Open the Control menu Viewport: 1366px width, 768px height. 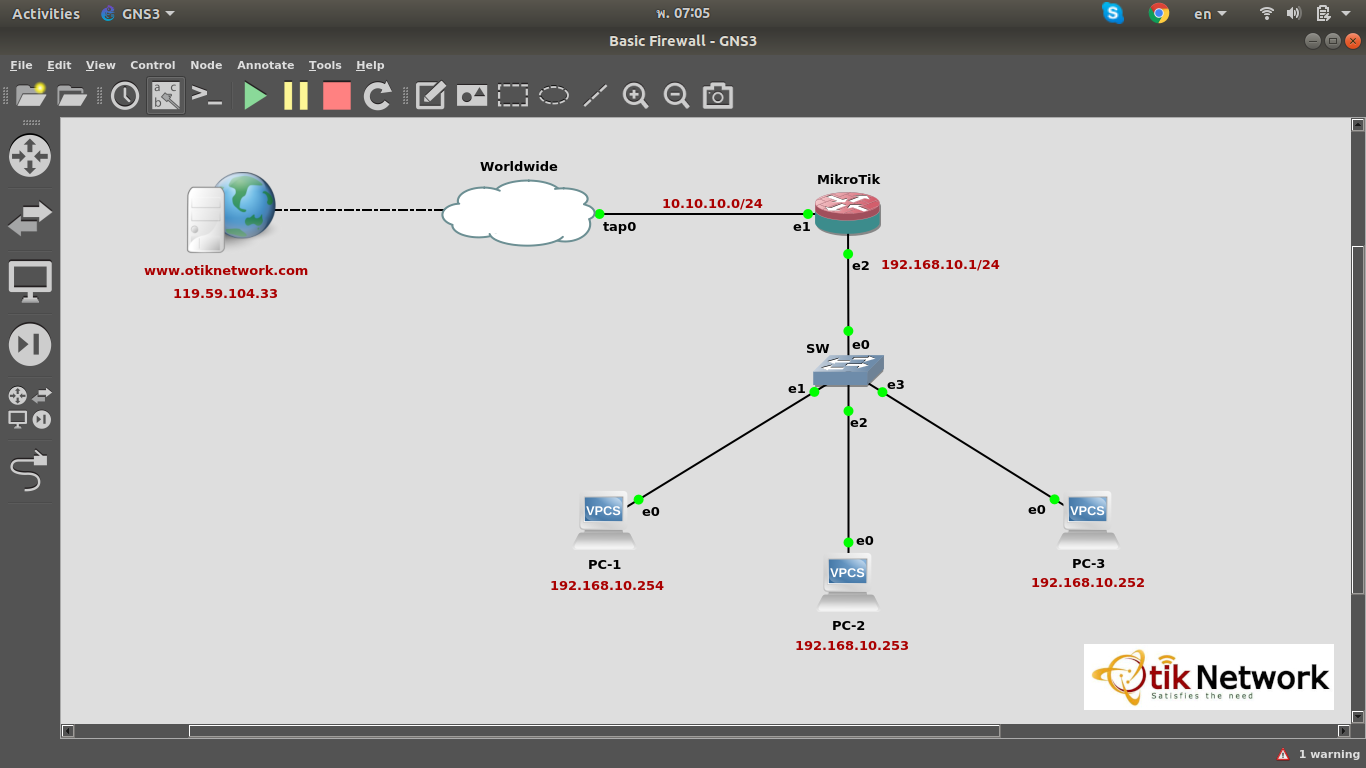click(x=153, y=65)
